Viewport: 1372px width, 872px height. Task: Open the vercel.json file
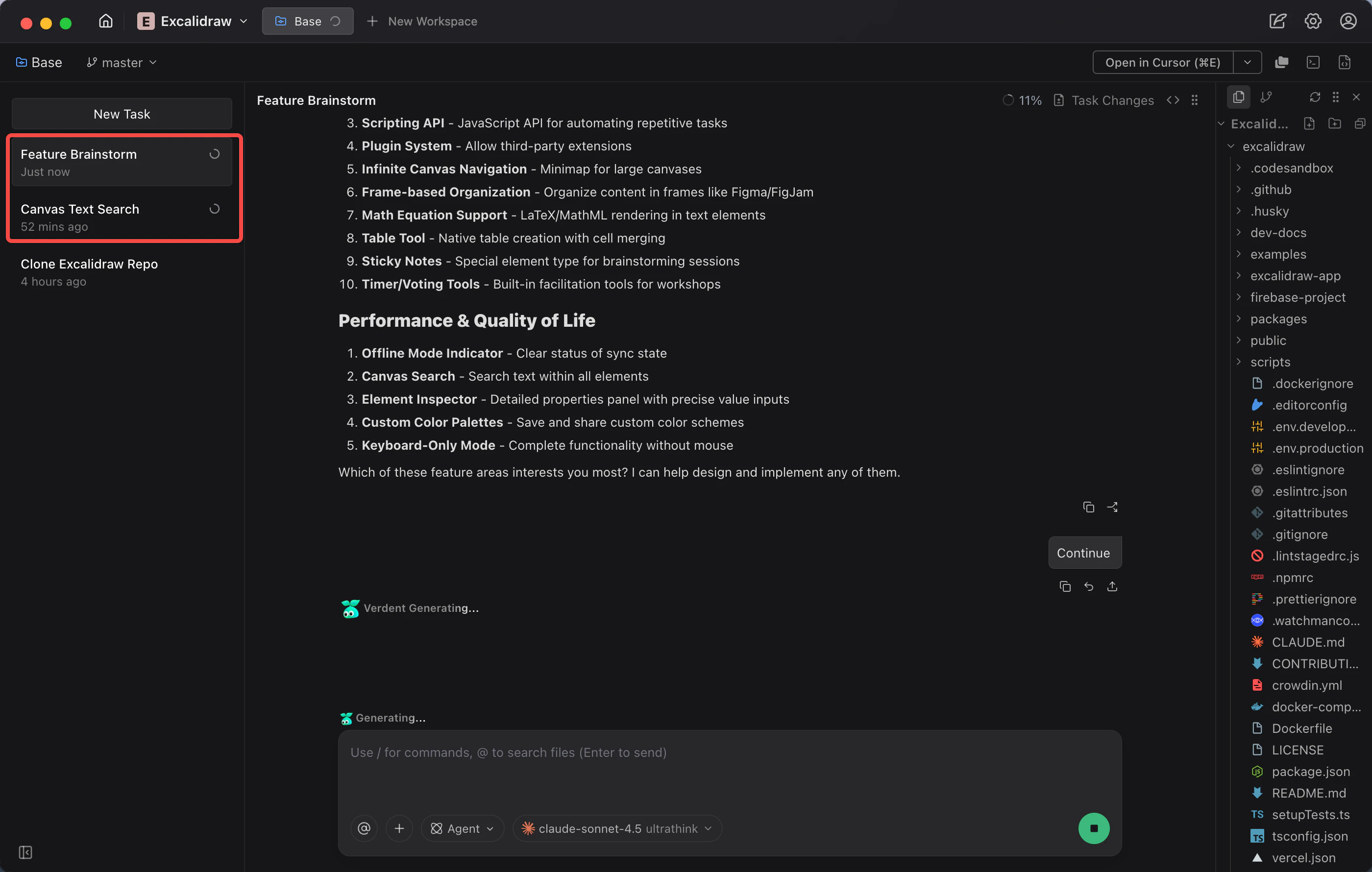coord(1301,857)
